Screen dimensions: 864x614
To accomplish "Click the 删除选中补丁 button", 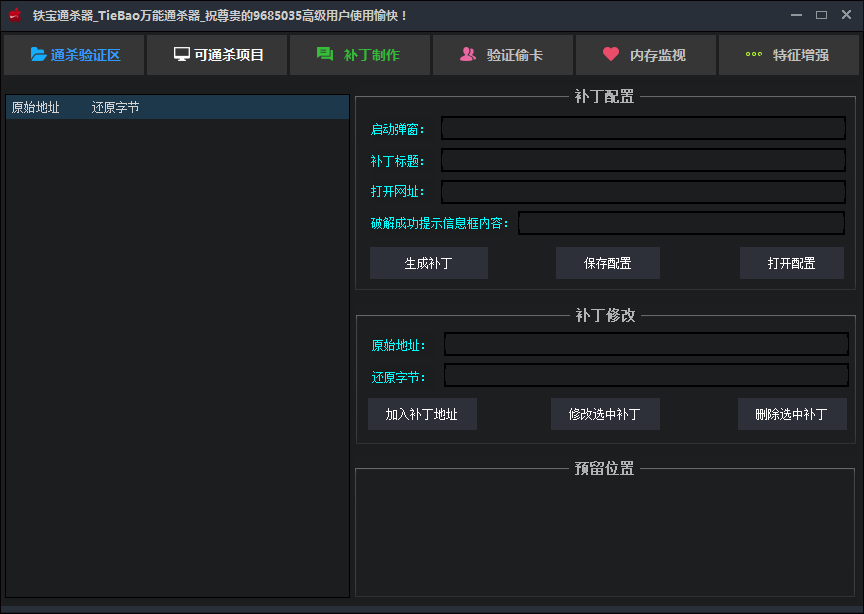I will (791, 414).
